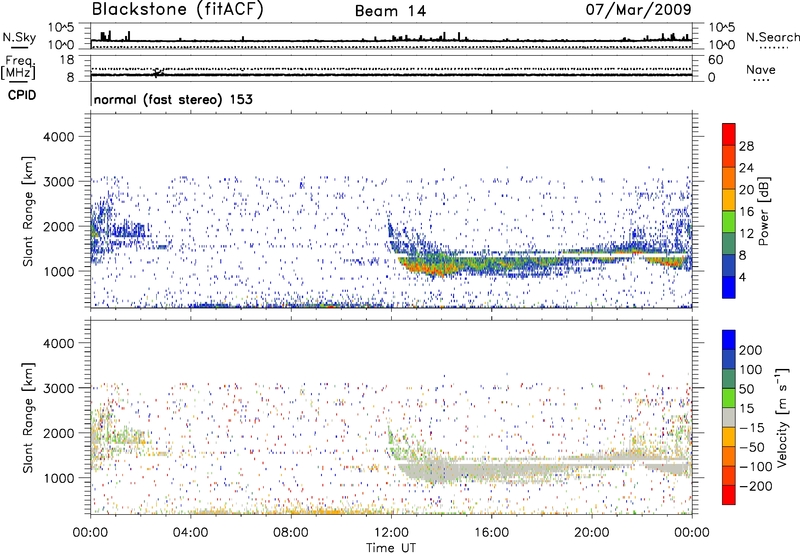
Task: Click the date "07/Mar/2009"
Action: pos(638,10)
